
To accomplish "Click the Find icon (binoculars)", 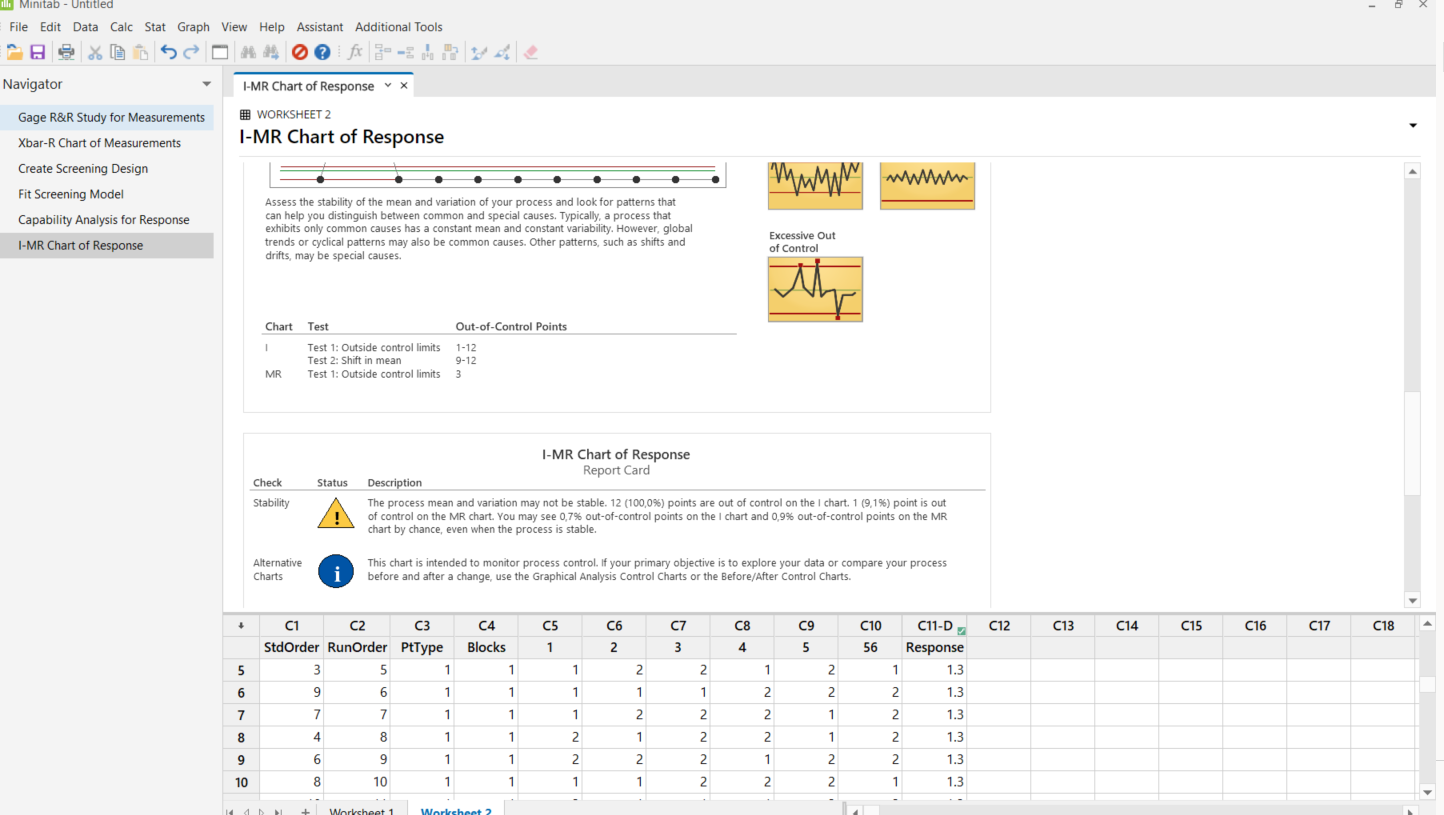I will [x=248, y=52].
